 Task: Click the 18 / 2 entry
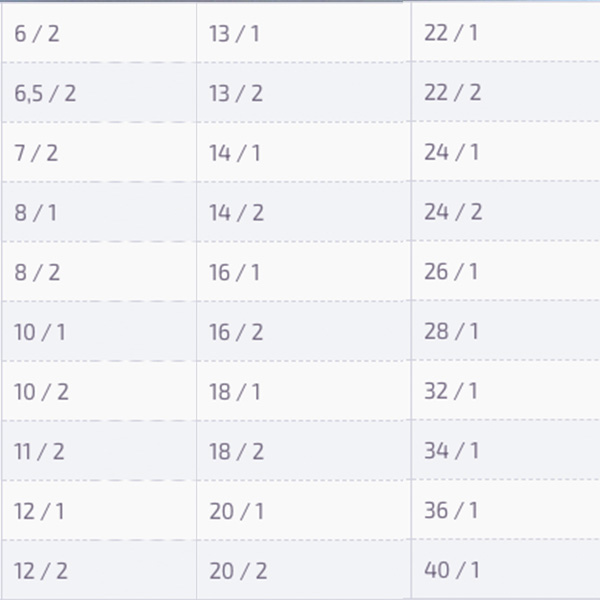(236, 452)
